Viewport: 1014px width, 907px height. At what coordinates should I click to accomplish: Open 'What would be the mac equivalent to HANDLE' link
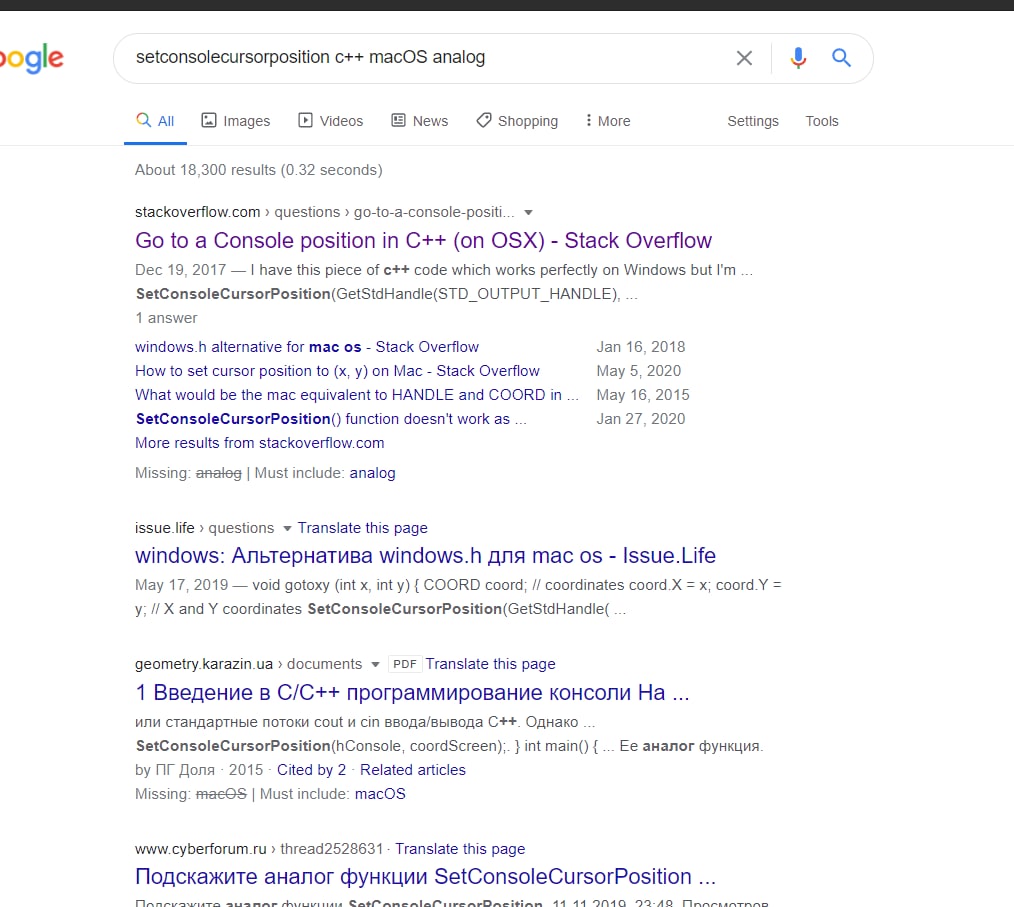(357, 395)
